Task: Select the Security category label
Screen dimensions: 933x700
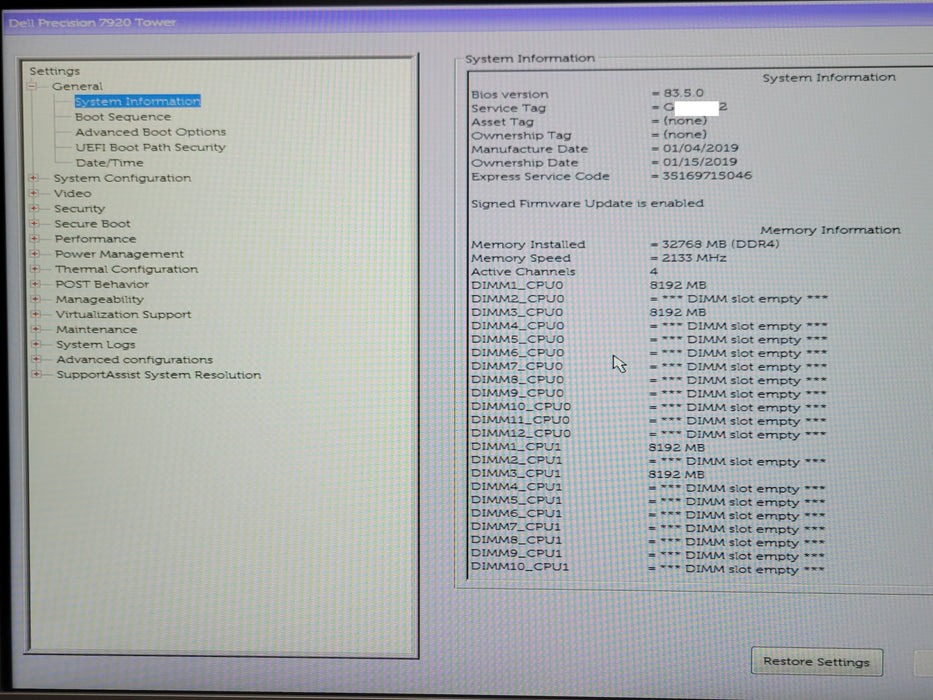Action: [x=79, y=208]
